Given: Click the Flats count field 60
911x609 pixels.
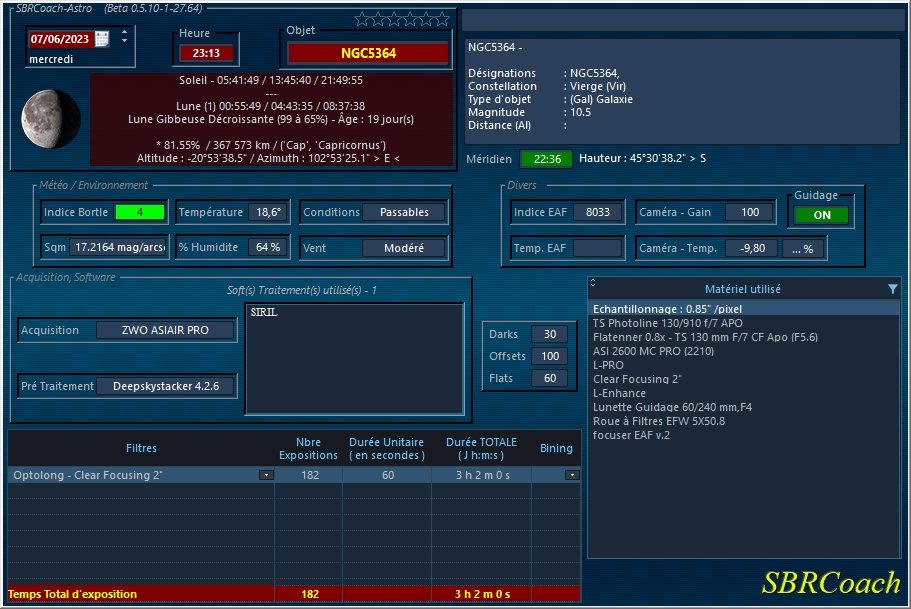Looking at the screenshot, I should click(550, 378).
